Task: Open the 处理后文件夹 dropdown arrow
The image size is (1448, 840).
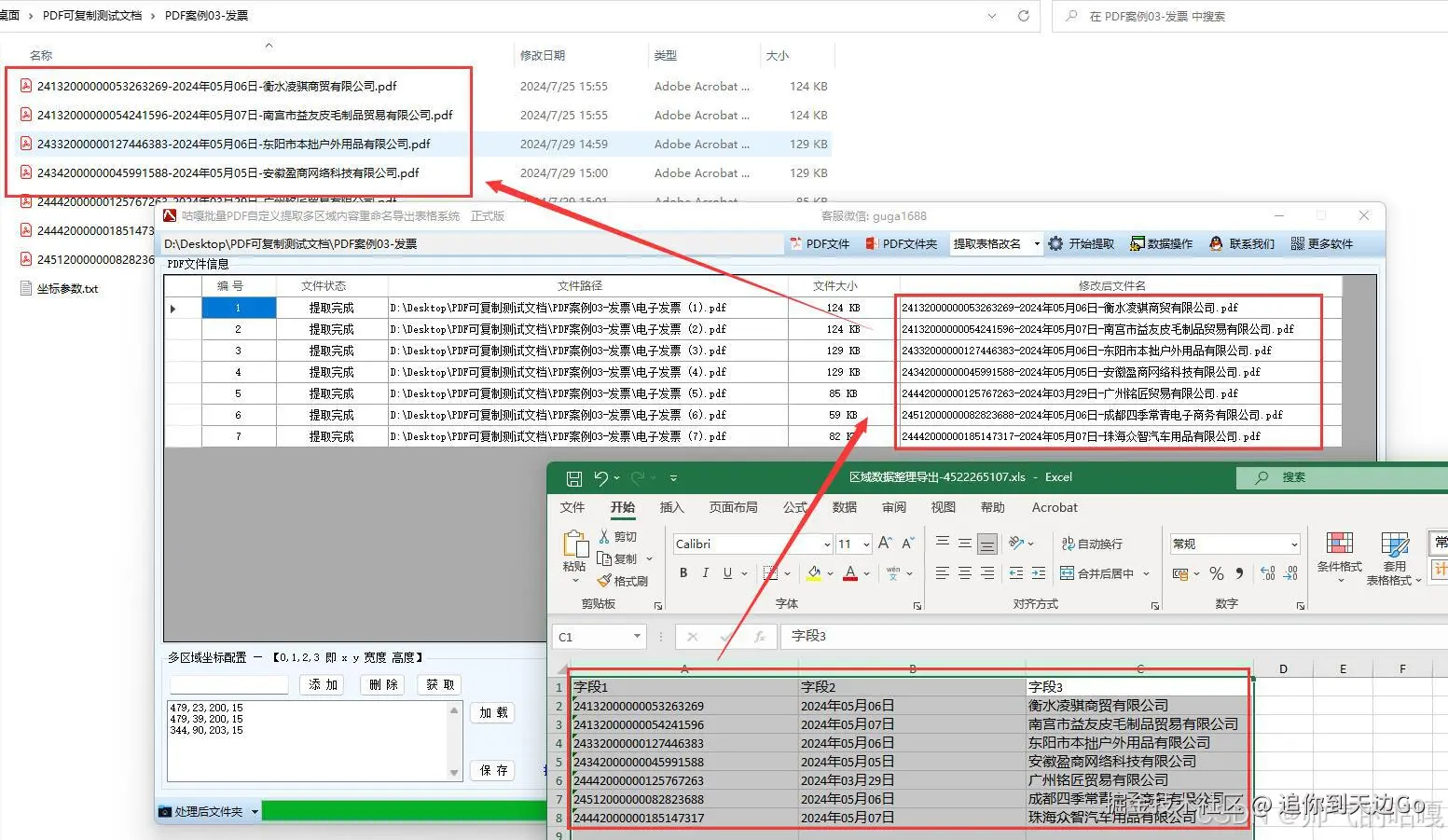Action: [x=255, y=813]
